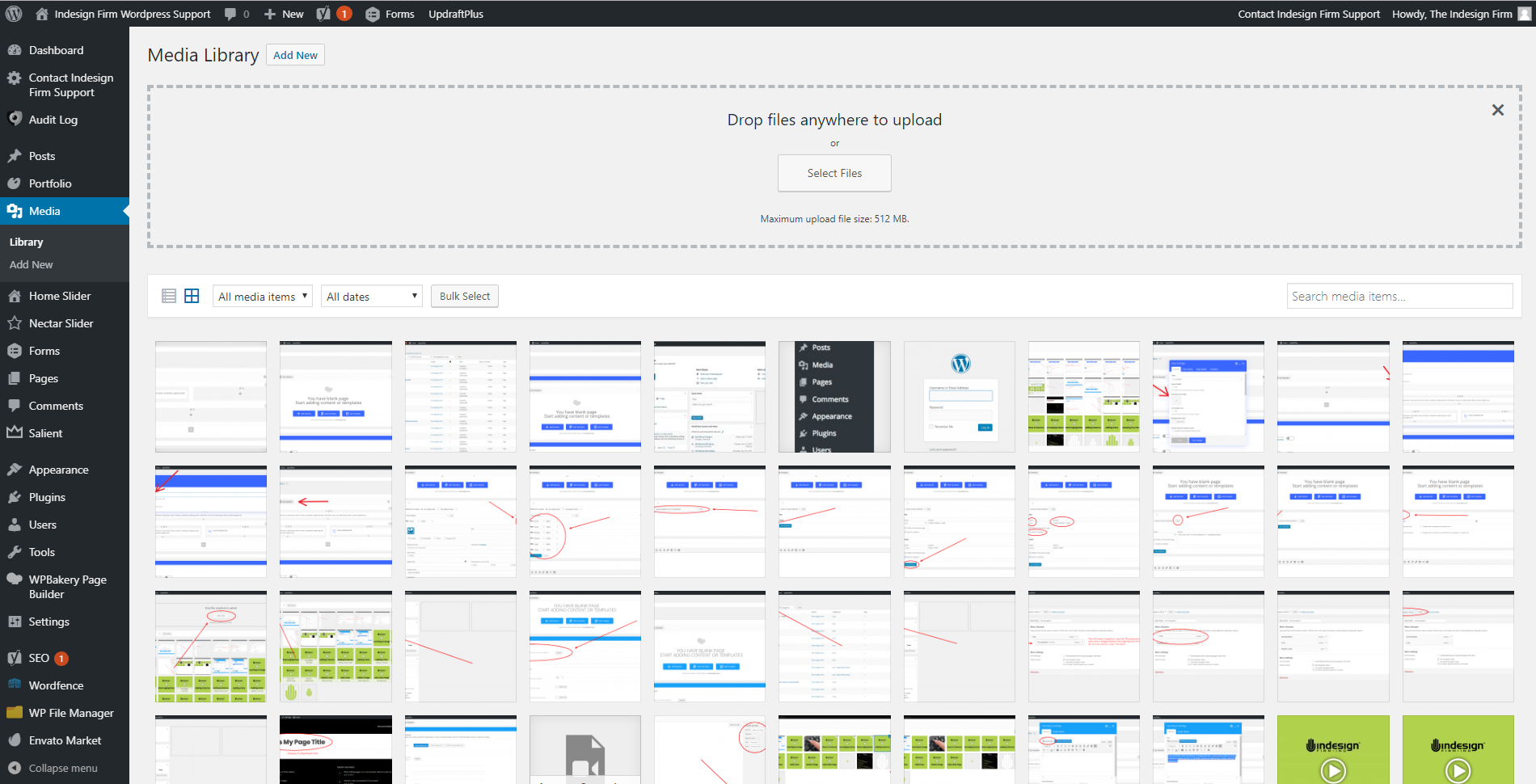Open Plugins in the sidebar
Screen dimensions: 1536x784
tap(47, 497)
